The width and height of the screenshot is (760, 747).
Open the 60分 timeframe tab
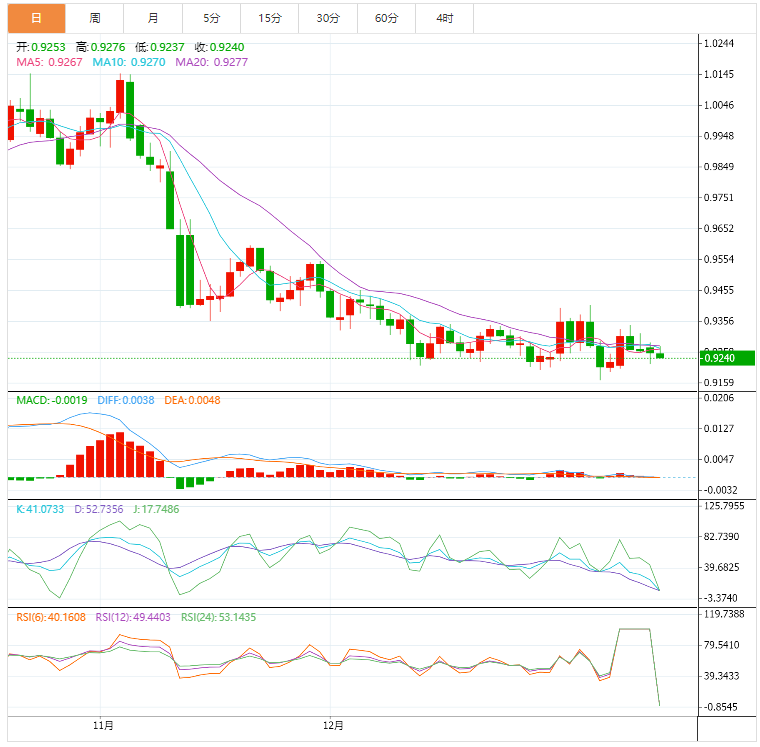pos(386,18)
